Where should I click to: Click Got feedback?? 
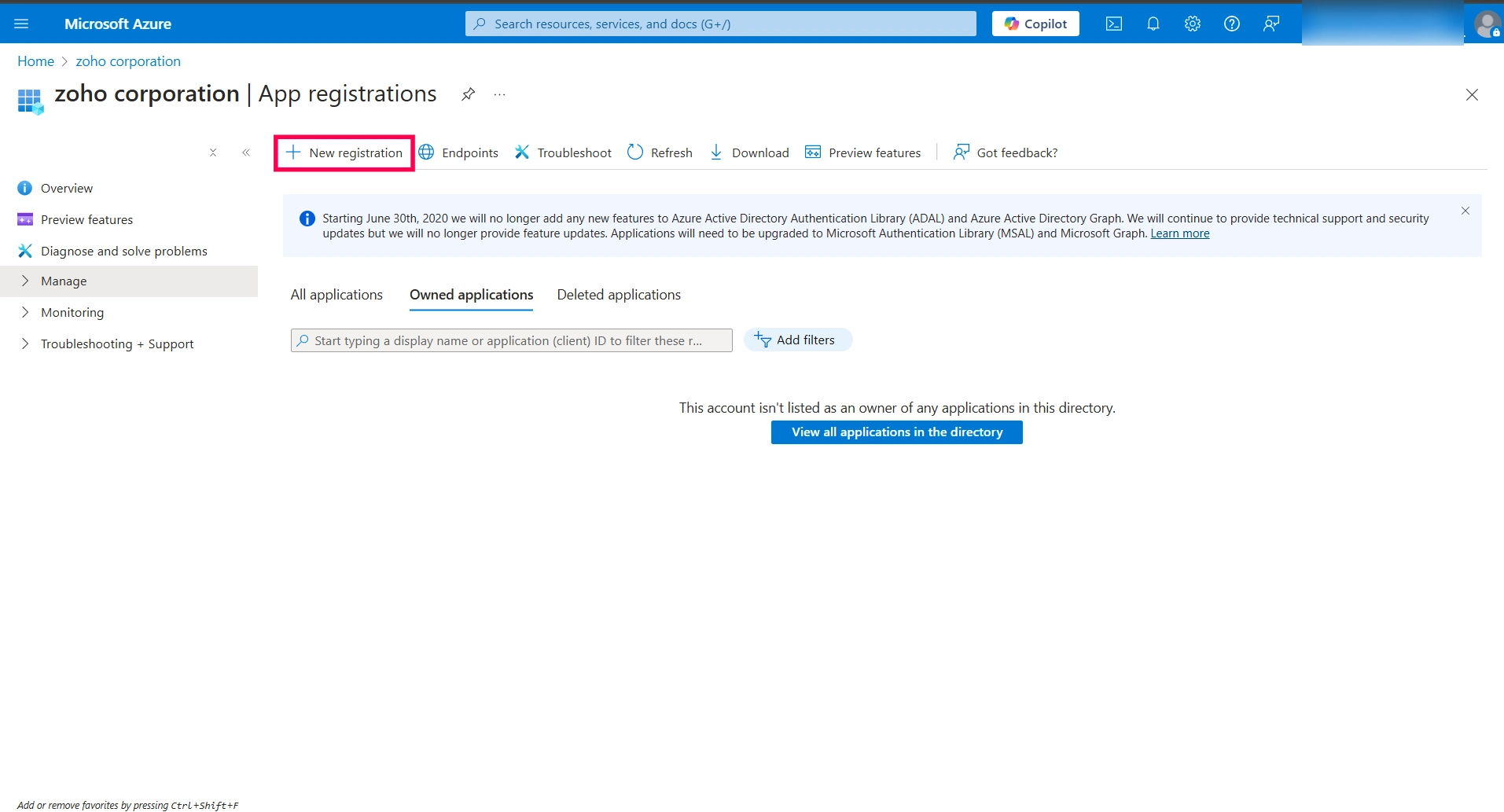[1006, 152]
